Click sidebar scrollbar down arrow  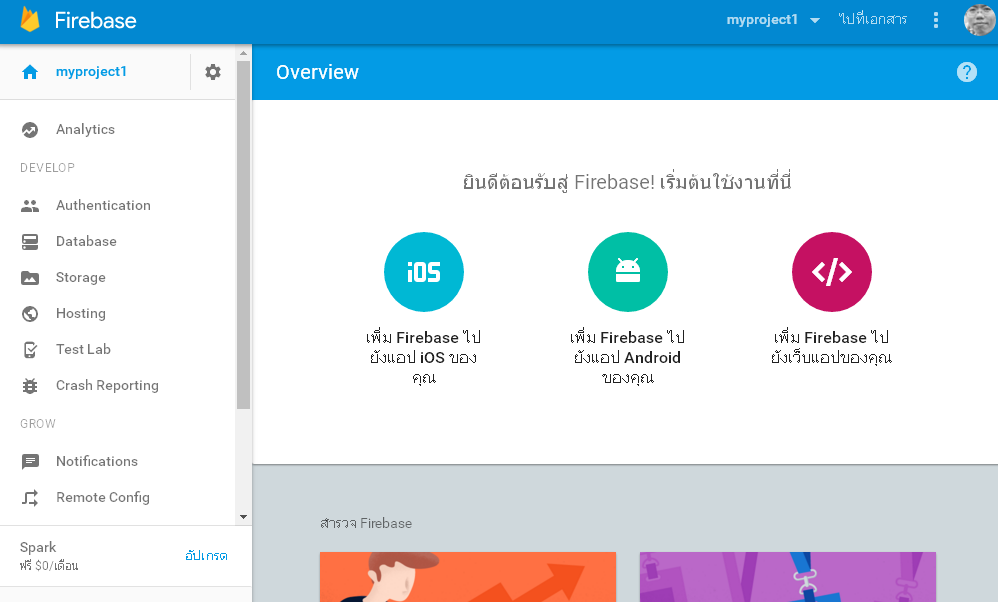243,517
